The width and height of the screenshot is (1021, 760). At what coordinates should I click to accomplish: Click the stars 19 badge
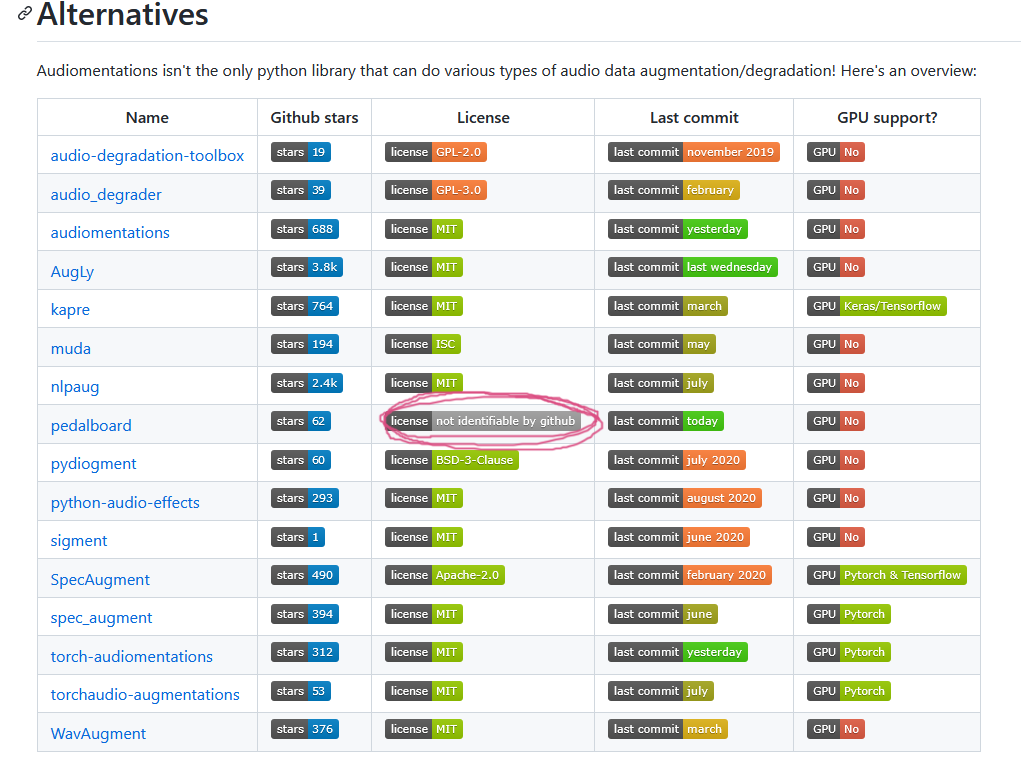click(301, 152)
